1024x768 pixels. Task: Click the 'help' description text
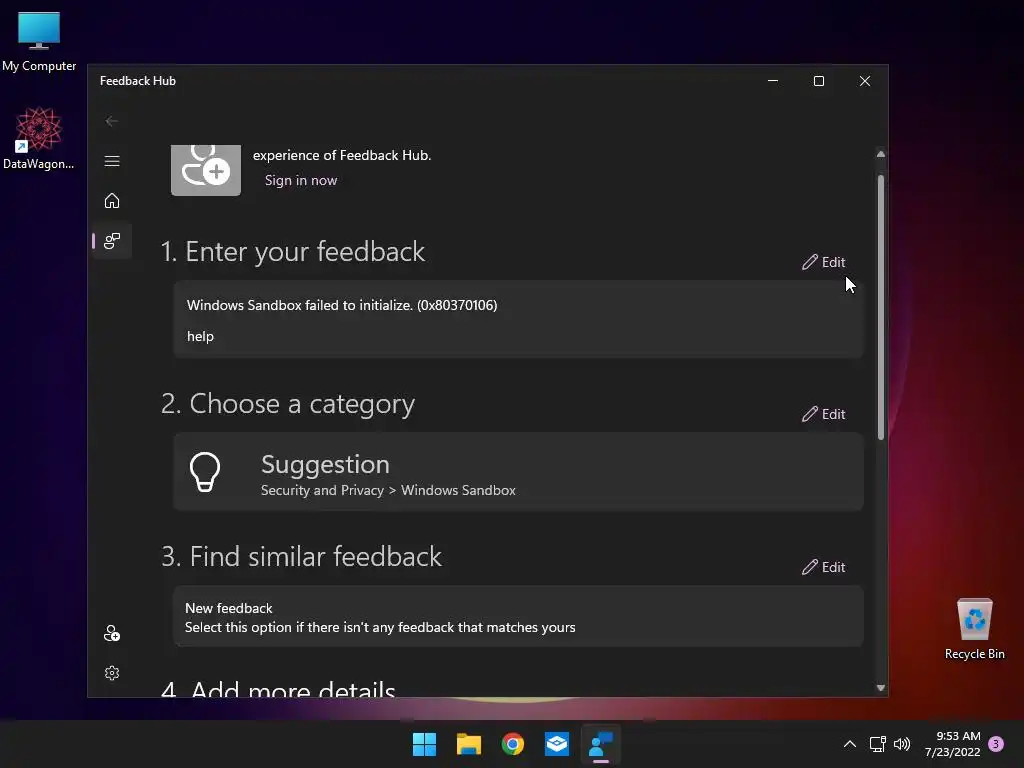click(x=200, y=336)
